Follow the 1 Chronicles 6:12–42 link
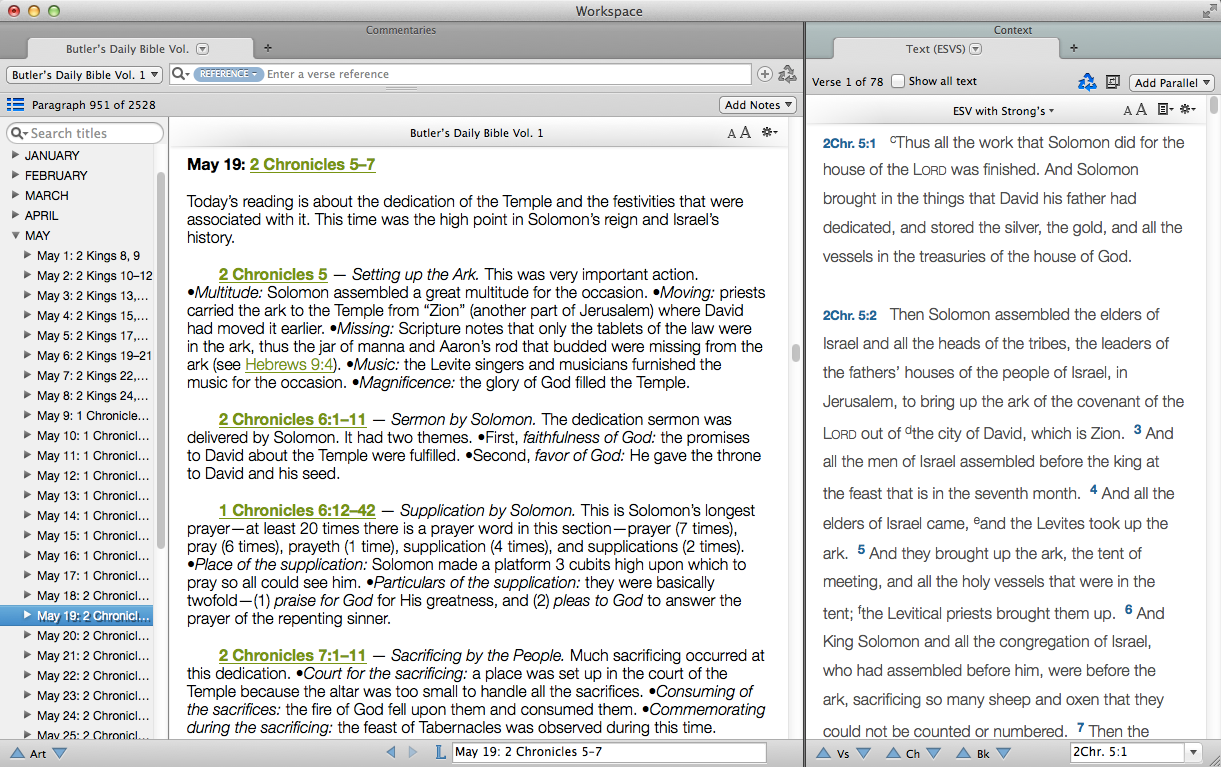The image size is (1221, 767). click(x=297, y=510)
